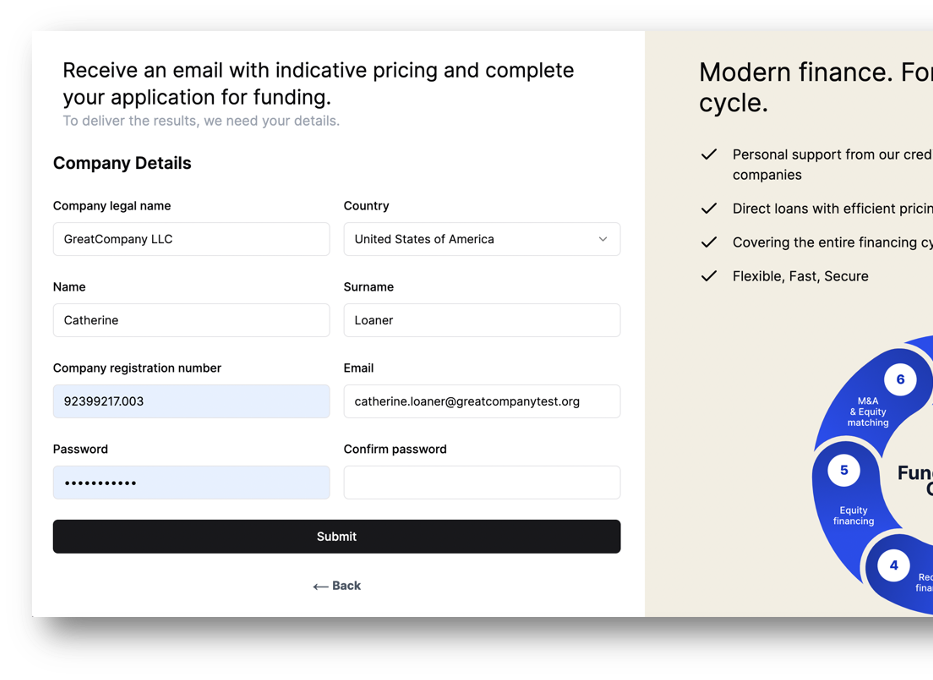
Task: Click the checkmark beside Covering the entire financing
Action: (709, 242)
